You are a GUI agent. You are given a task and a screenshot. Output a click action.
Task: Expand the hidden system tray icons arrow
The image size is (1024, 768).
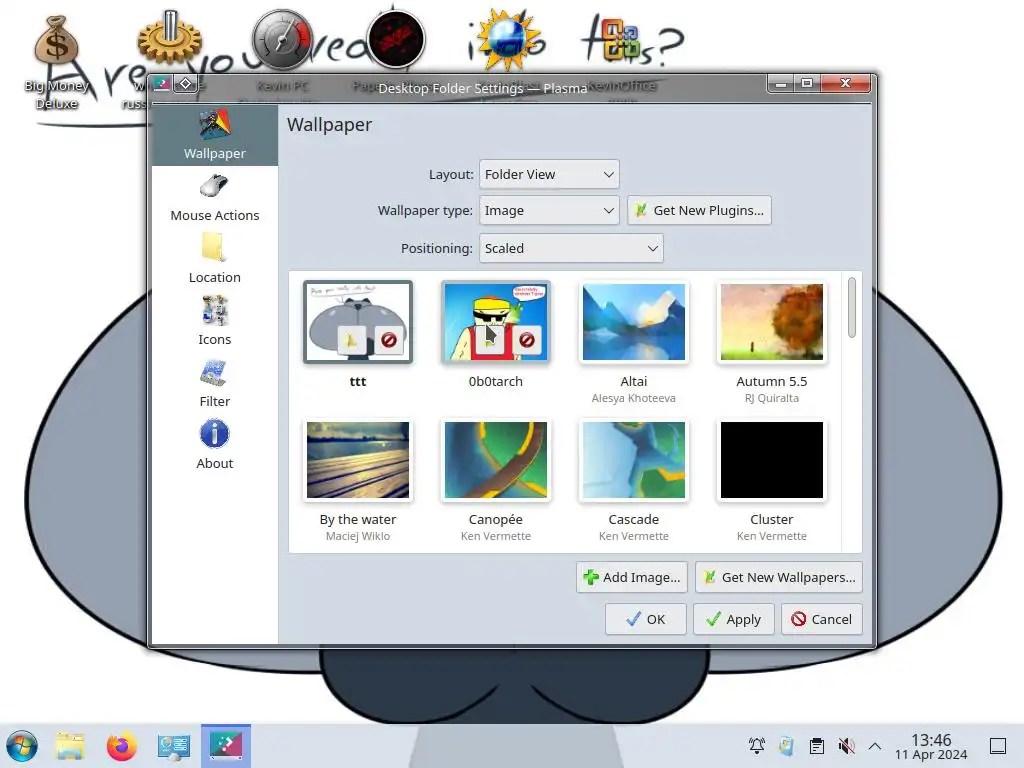click(875, 746)
